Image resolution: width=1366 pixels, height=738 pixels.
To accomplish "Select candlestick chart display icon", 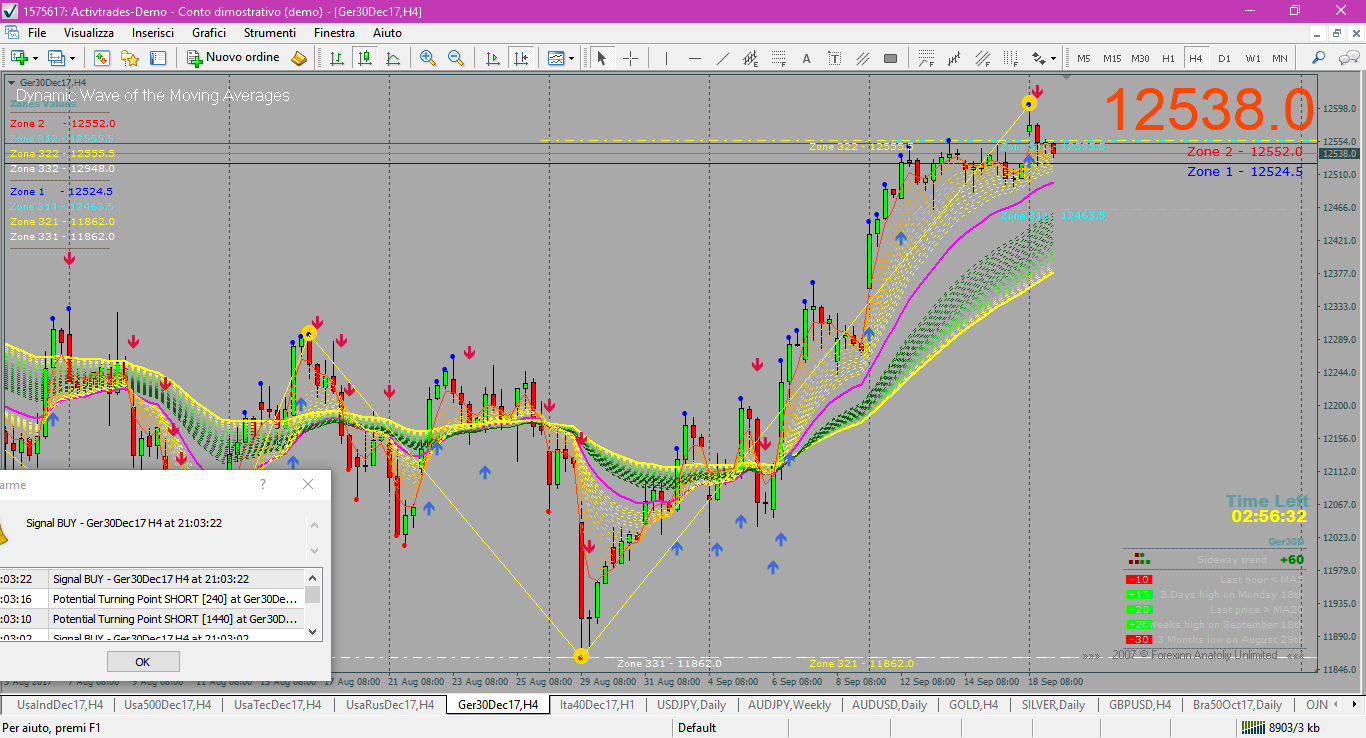I will (x=364, y=58).
